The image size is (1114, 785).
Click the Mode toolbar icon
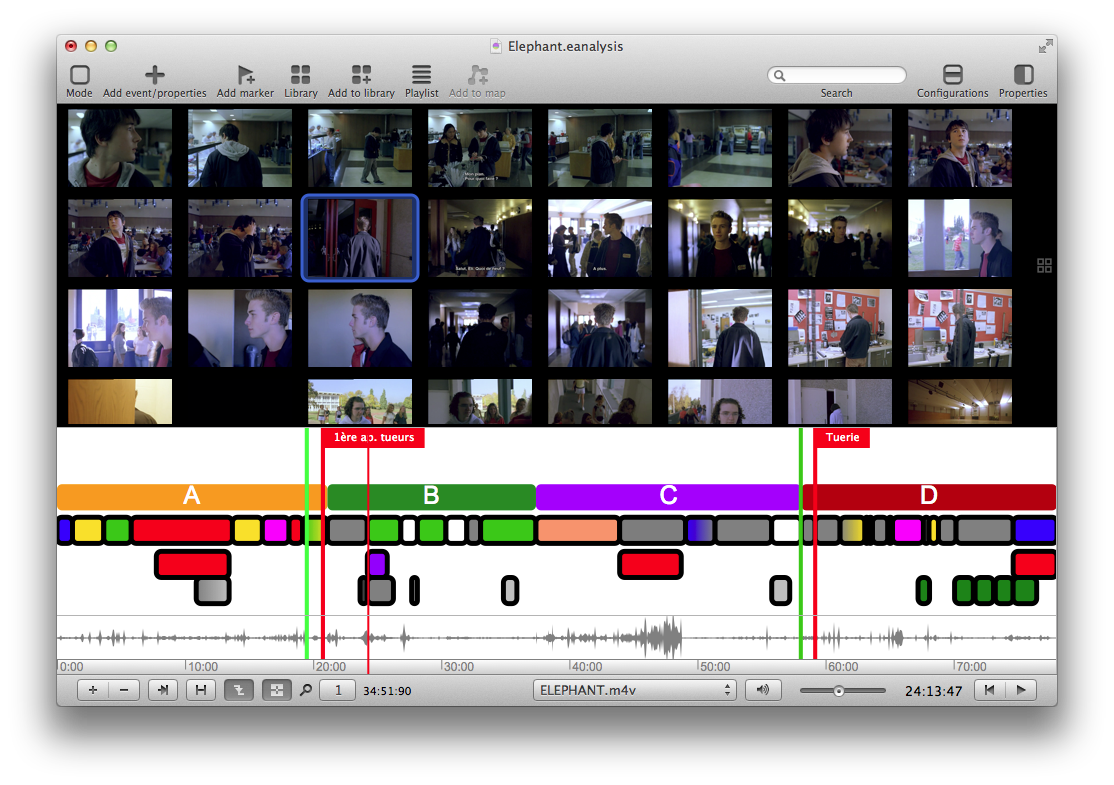point(80,75)
